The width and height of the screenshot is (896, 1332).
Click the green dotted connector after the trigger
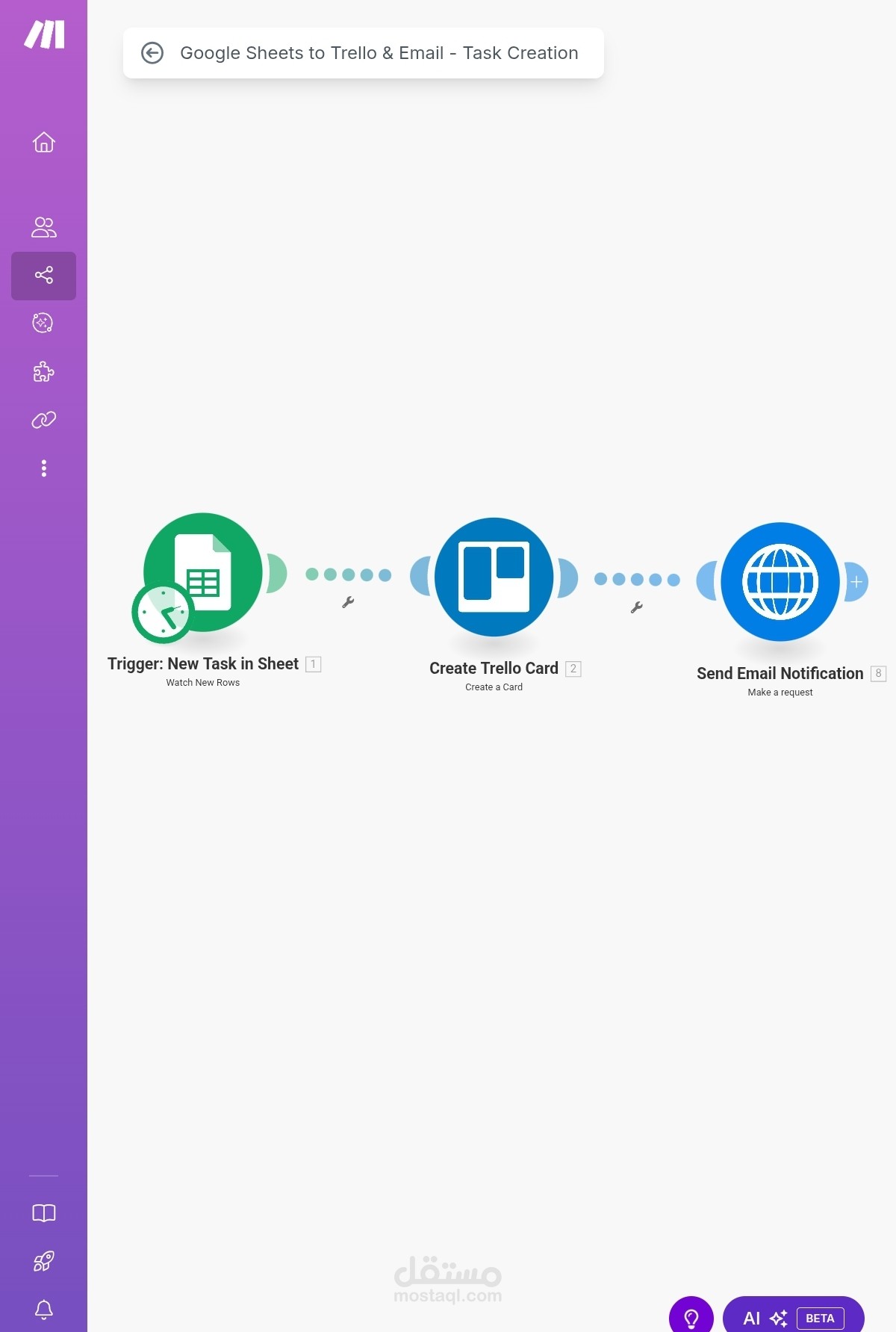click(x=348, y=574)
